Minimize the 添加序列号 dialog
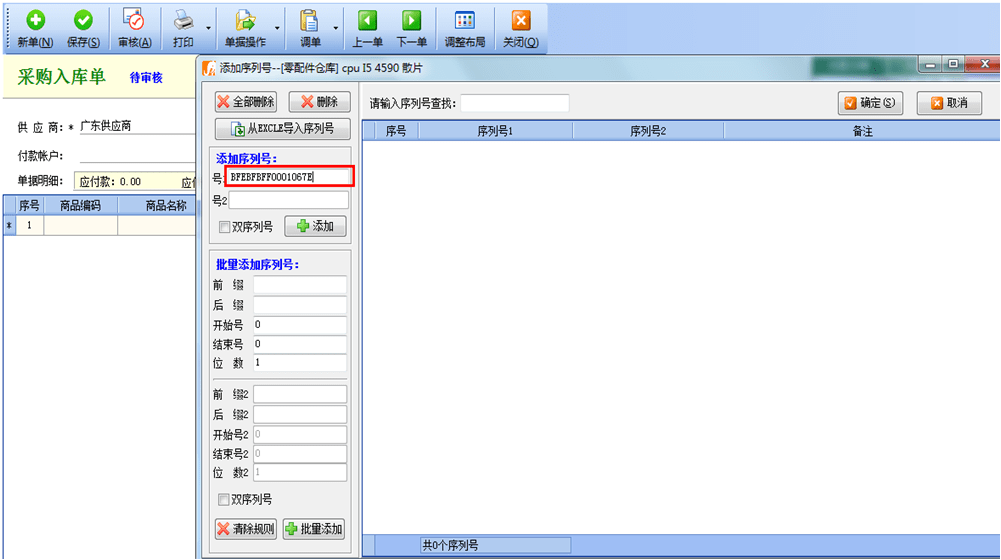1001x560 pixels. tap(930, 64)
